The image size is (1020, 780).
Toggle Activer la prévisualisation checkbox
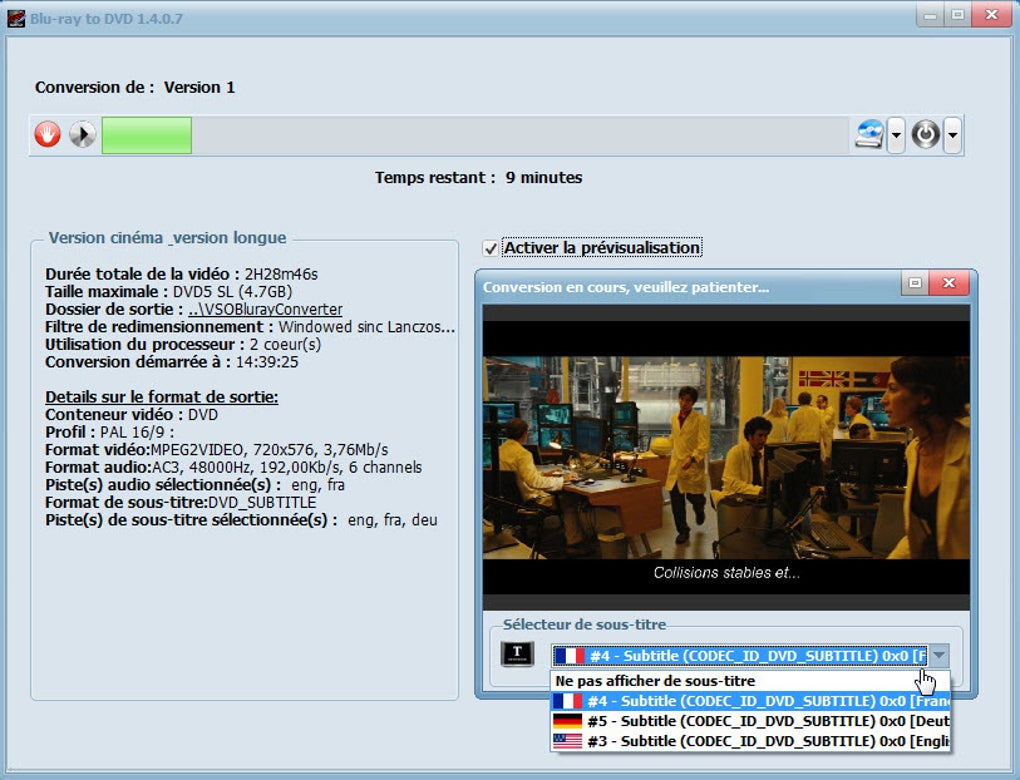[x=490, y=248]
